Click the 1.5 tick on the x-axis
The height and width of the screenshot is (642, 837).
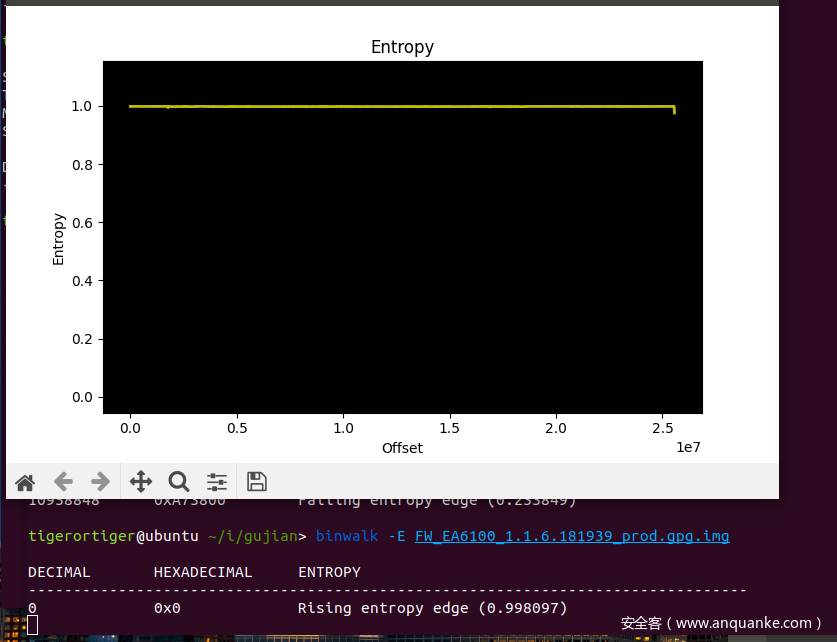450,427
